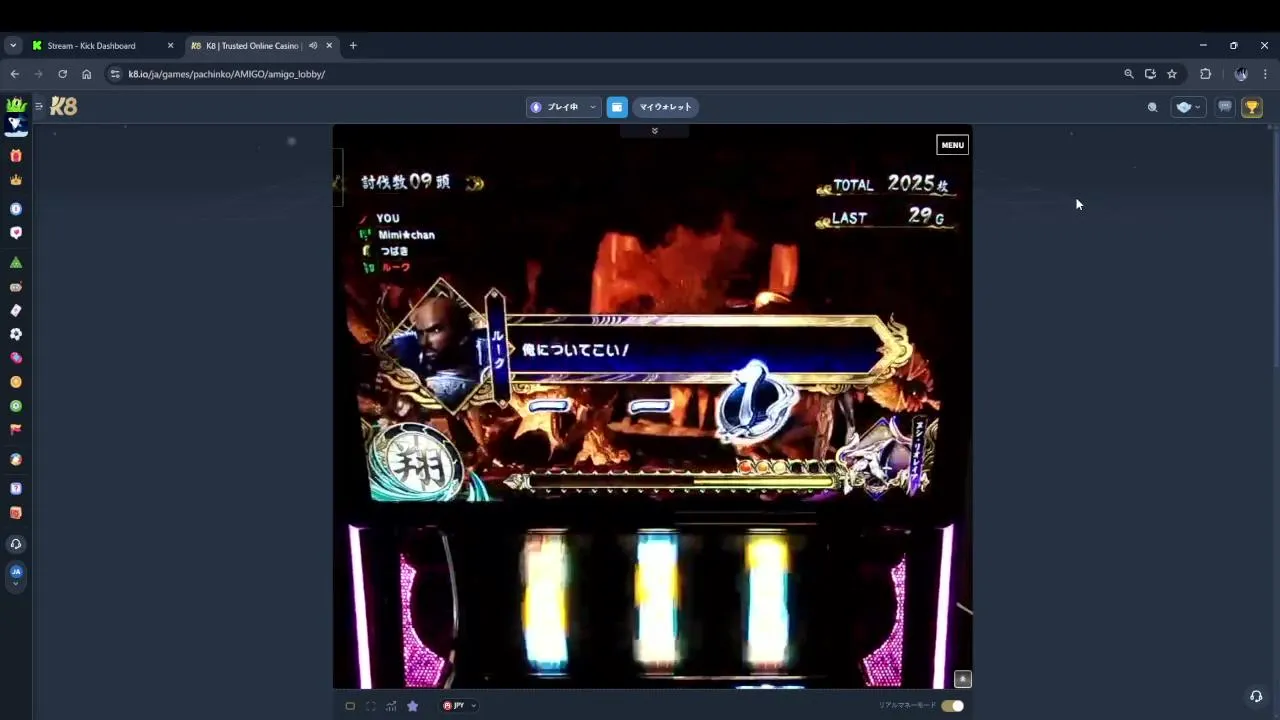Open the gold crown VIP icon
The width and height of the screenshot is (1280, 720).
(x=15, y=180)
